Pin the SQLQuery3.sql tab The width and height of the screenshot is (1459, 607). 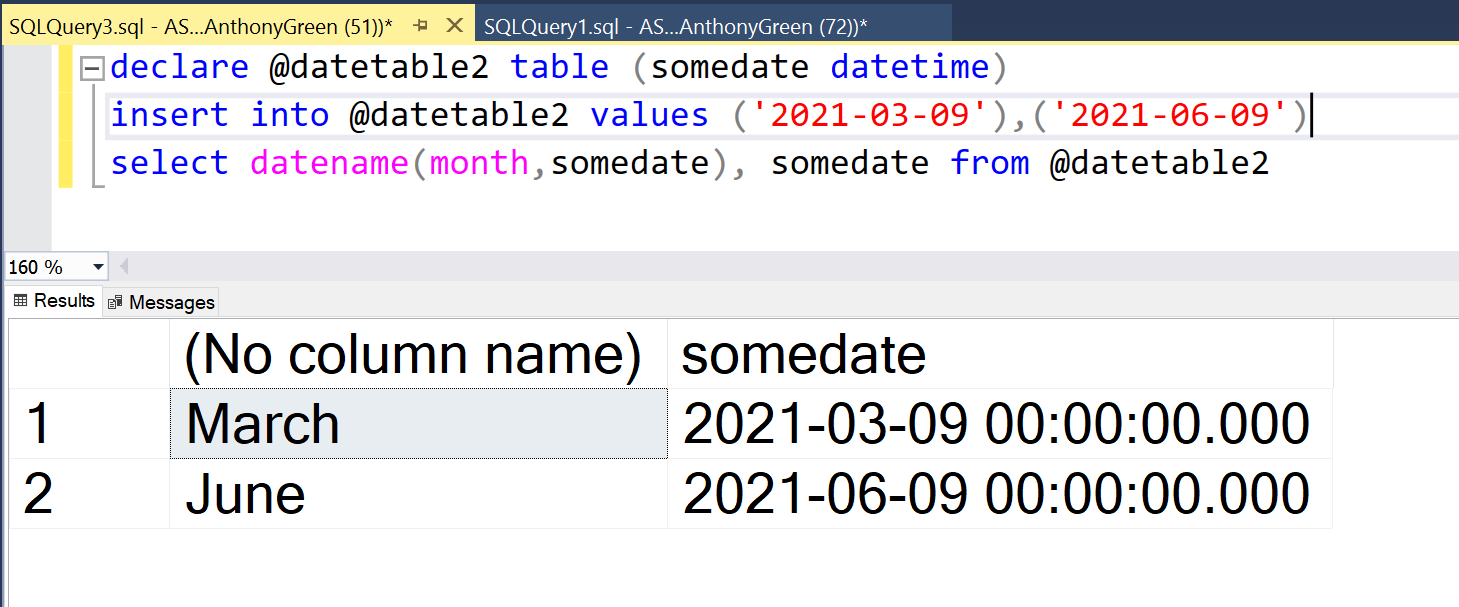click(x=421, y=26)
